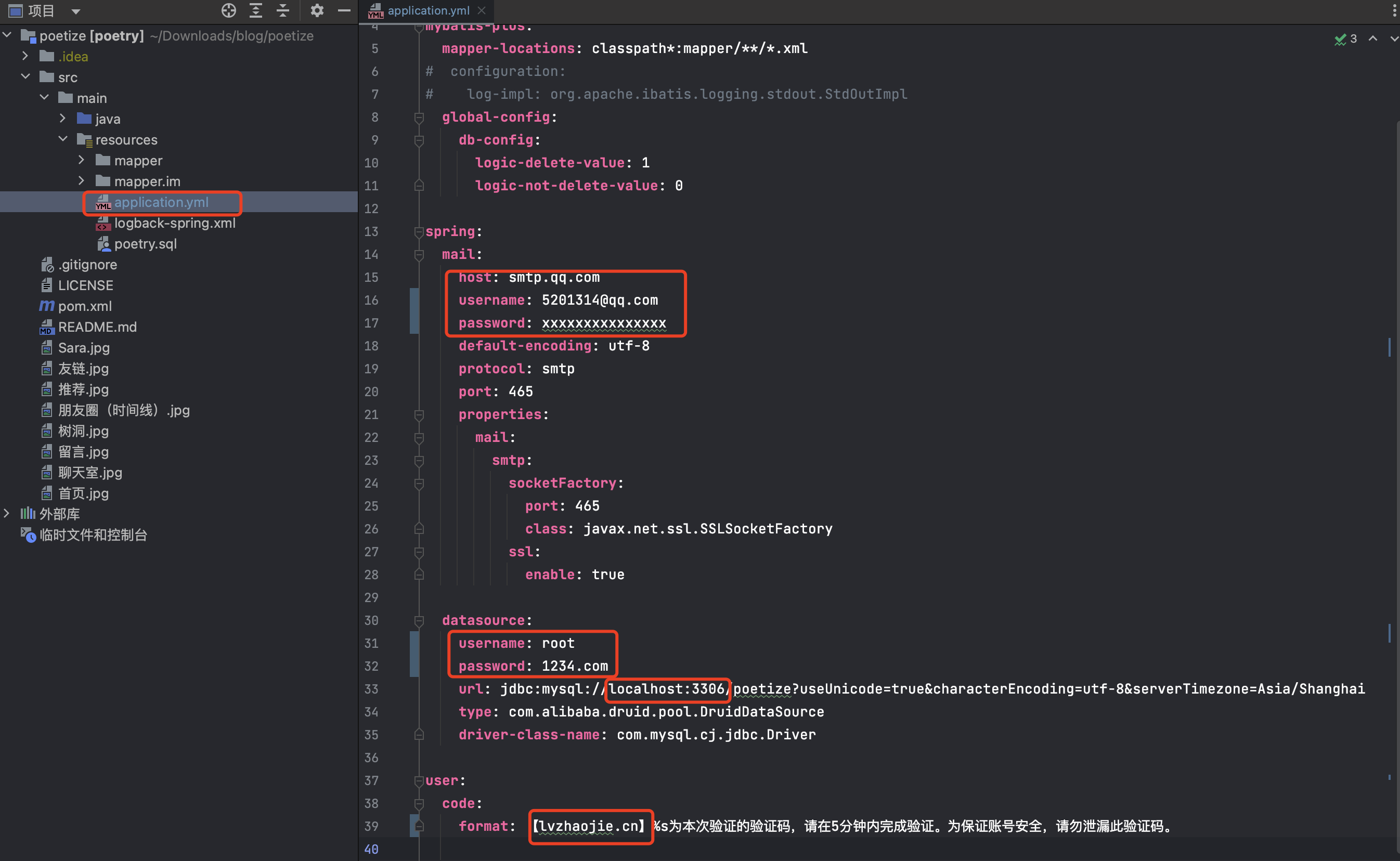Expand the java folder chevron
Screen dimensions: 1400x861
click(x=62, y=119)
